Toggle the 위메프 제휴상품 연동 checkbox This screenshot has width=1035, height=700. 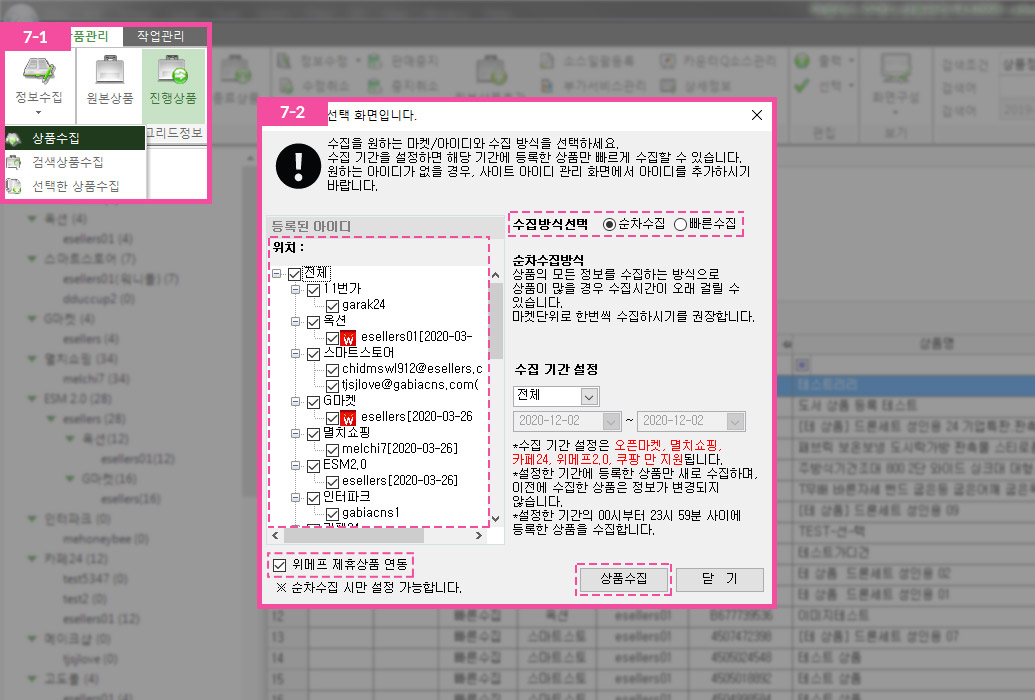tap(280, 565)
